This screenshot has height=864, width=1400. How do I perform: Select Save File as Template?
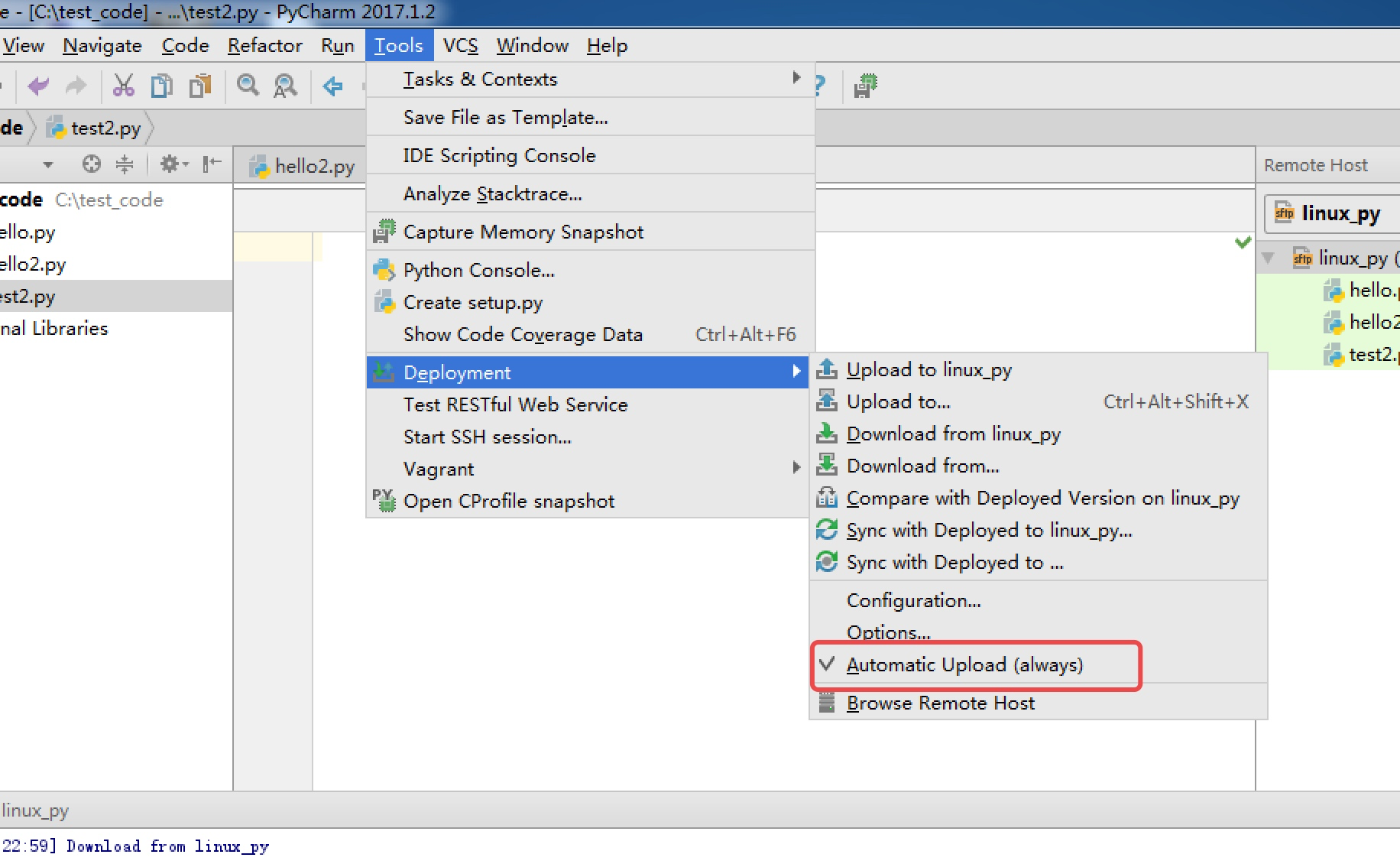pyautogui.click(x=590, y=117)
